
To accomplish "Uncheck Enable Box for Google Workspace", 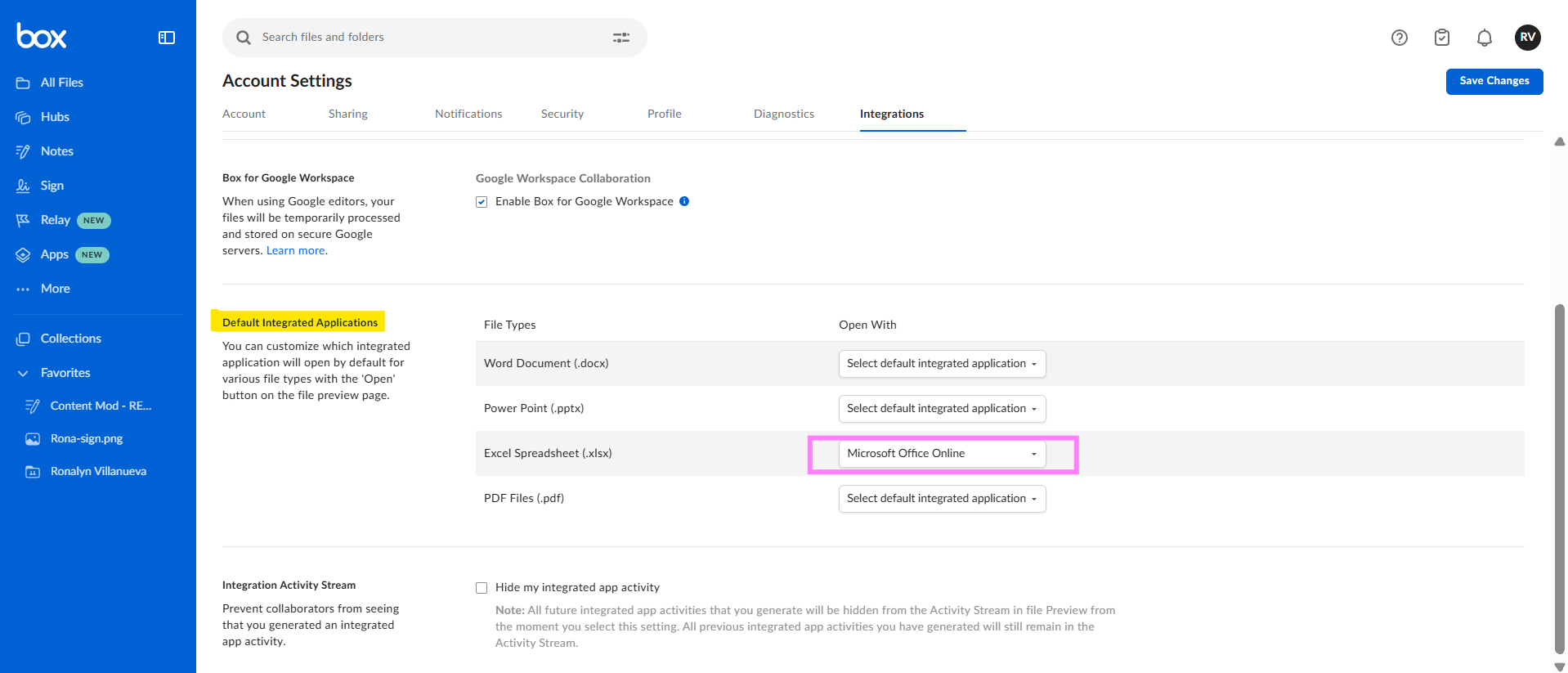I will coord(482,202).
